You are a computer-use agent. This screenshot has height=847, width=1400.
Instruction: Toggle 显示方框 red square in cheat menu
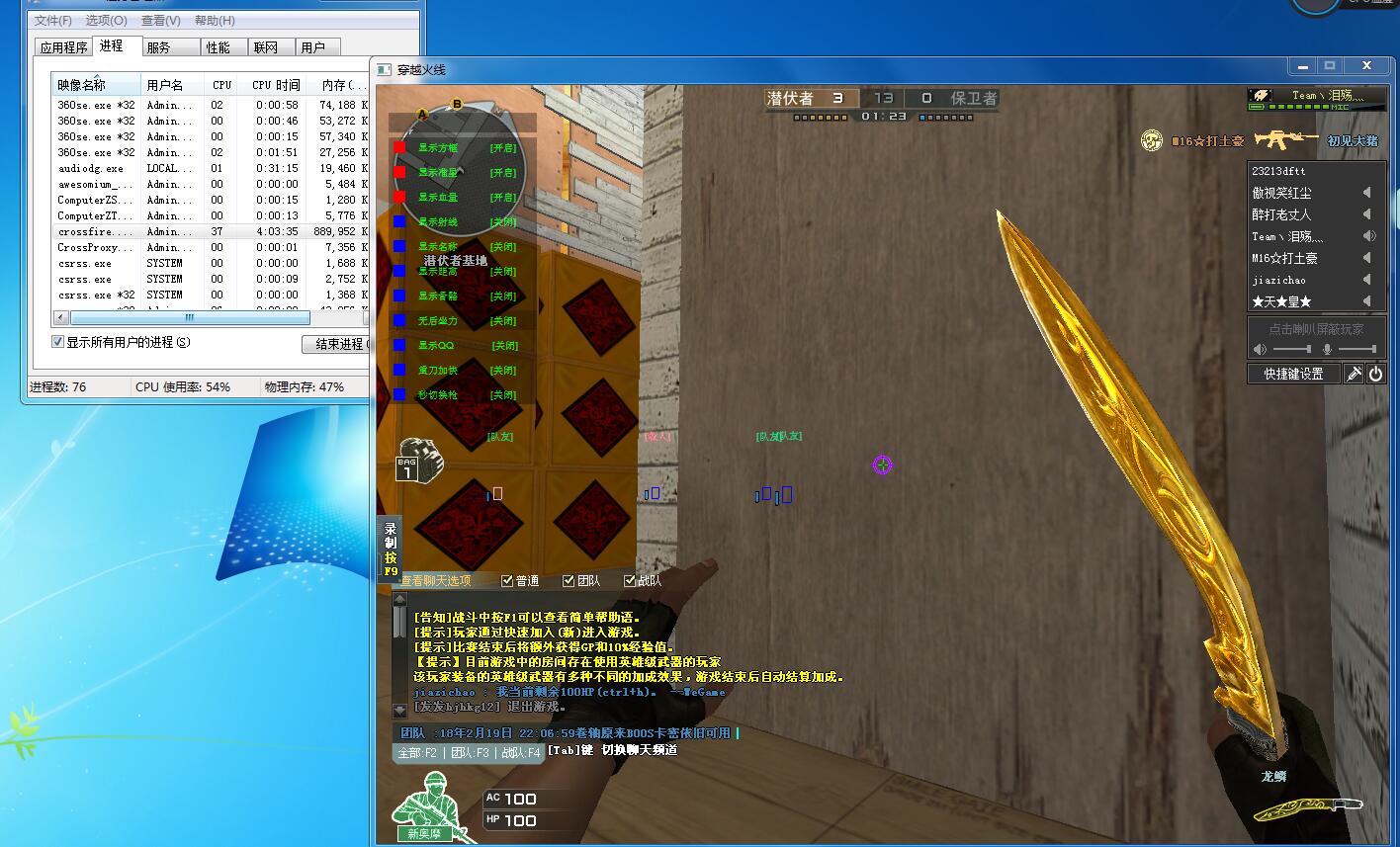point(399,147)
